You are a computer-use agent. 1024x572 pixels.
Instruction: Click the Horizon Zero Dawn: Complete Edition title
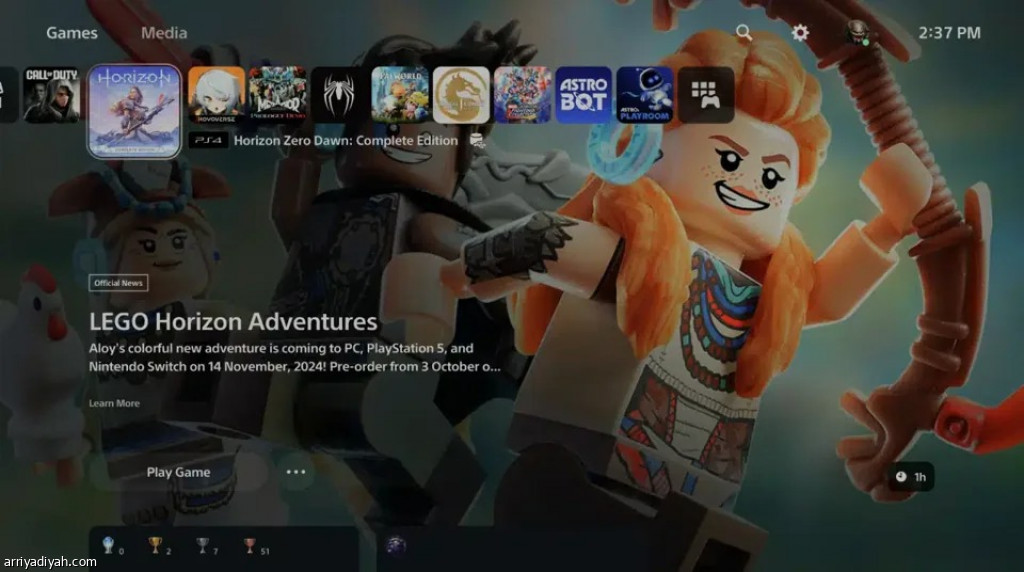(345, 140)
